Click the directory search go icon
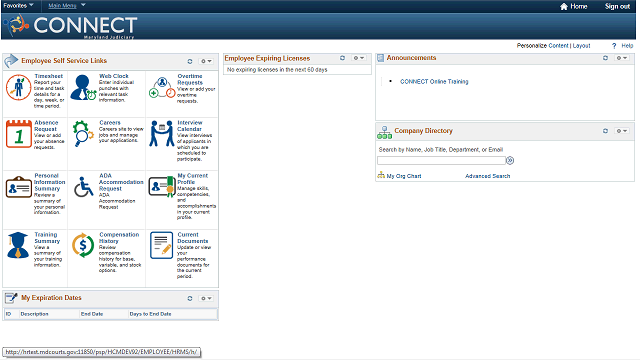The image size is (640, 360). [x=510, y=160]
